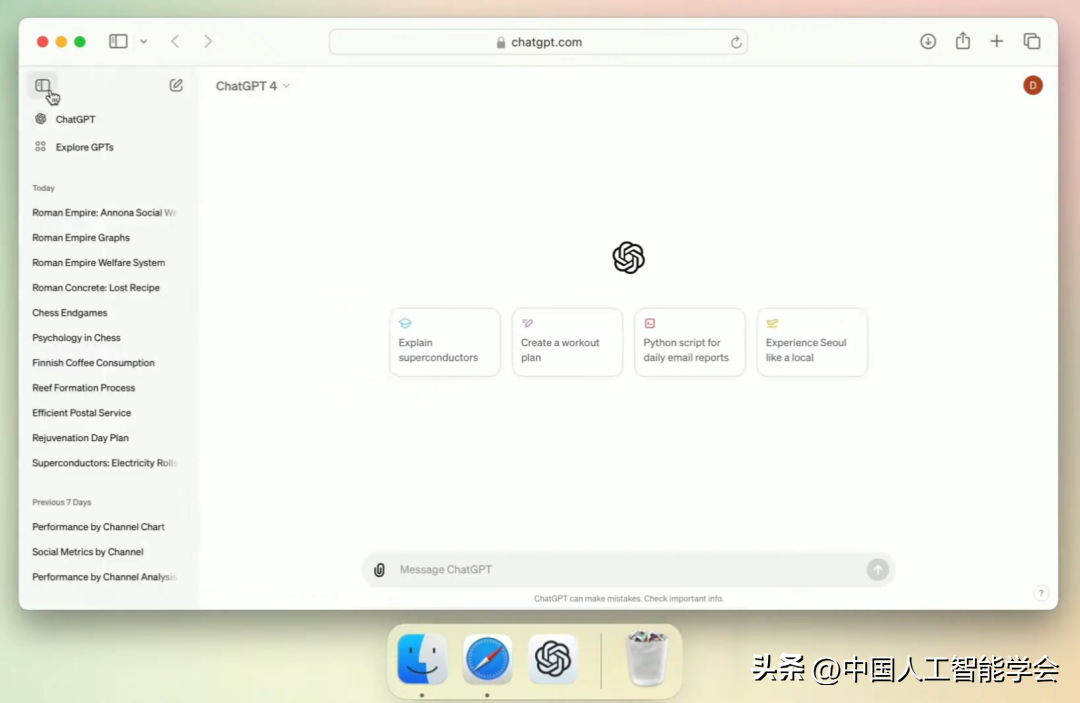Viewport: 1080px width, 703px height.
Task: Reload the page in Safari address bar
Action: coord(736,42)
